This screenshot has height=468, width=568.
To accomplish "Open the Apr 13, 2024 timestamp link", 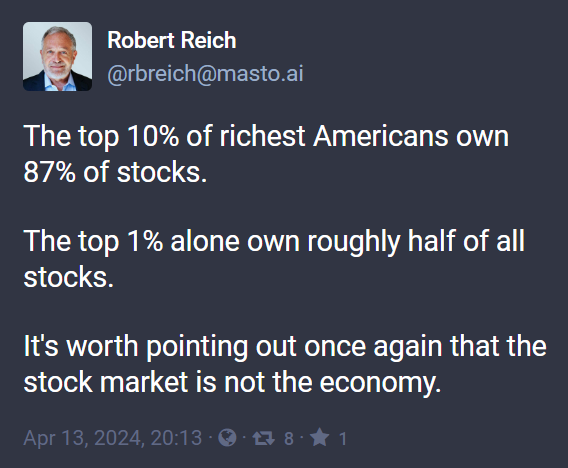I will point(113,438).
